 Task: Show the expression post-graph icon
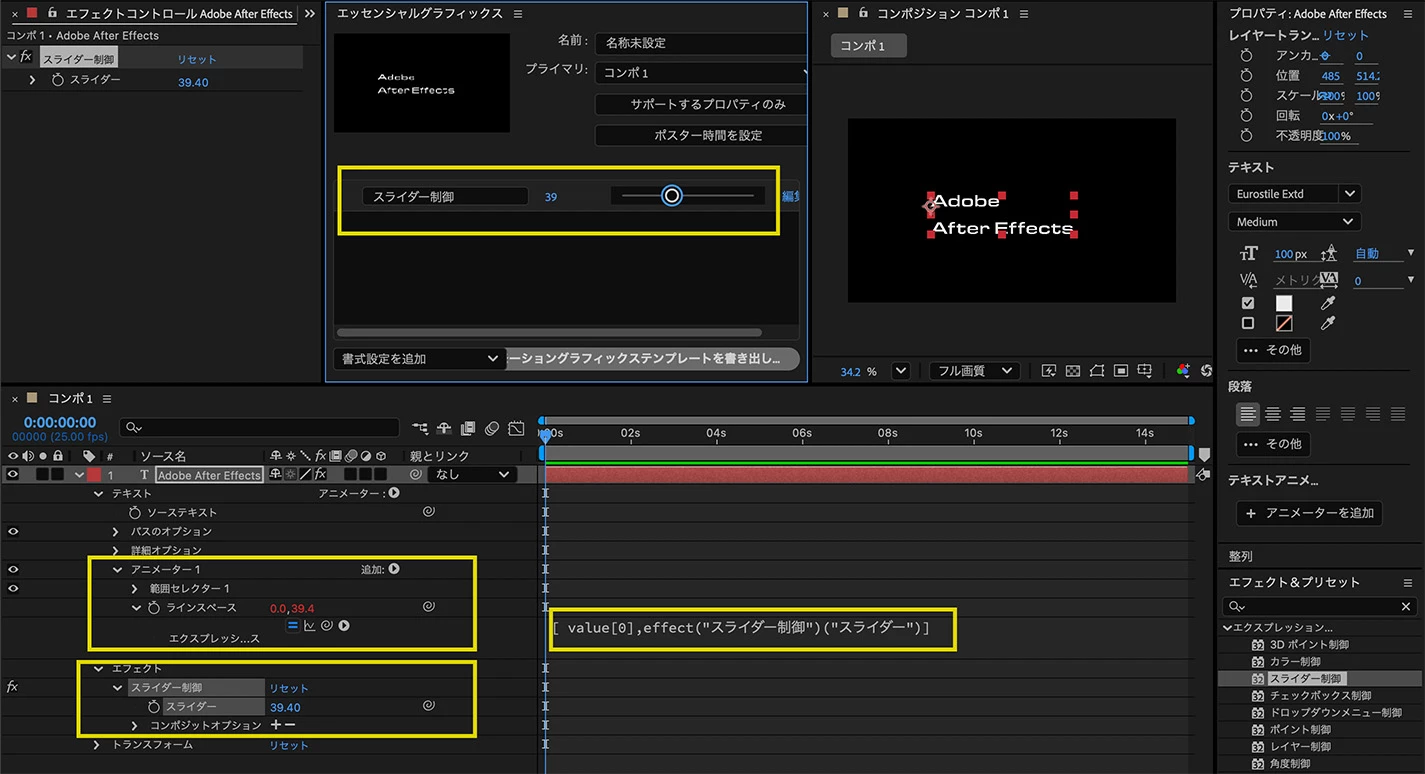[310, 626]
